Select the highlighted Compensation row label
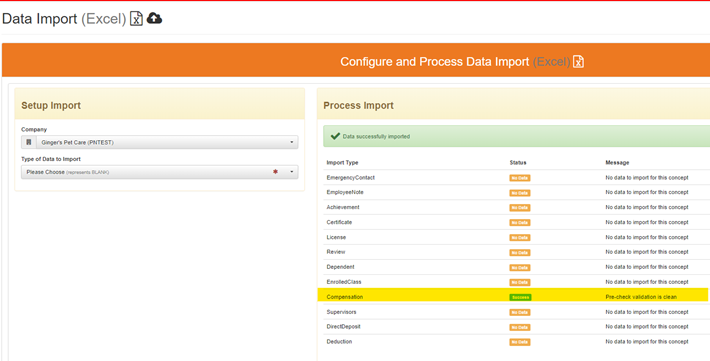Image resolution: width=710 pixels, height=361 pixels. (345, 297)
